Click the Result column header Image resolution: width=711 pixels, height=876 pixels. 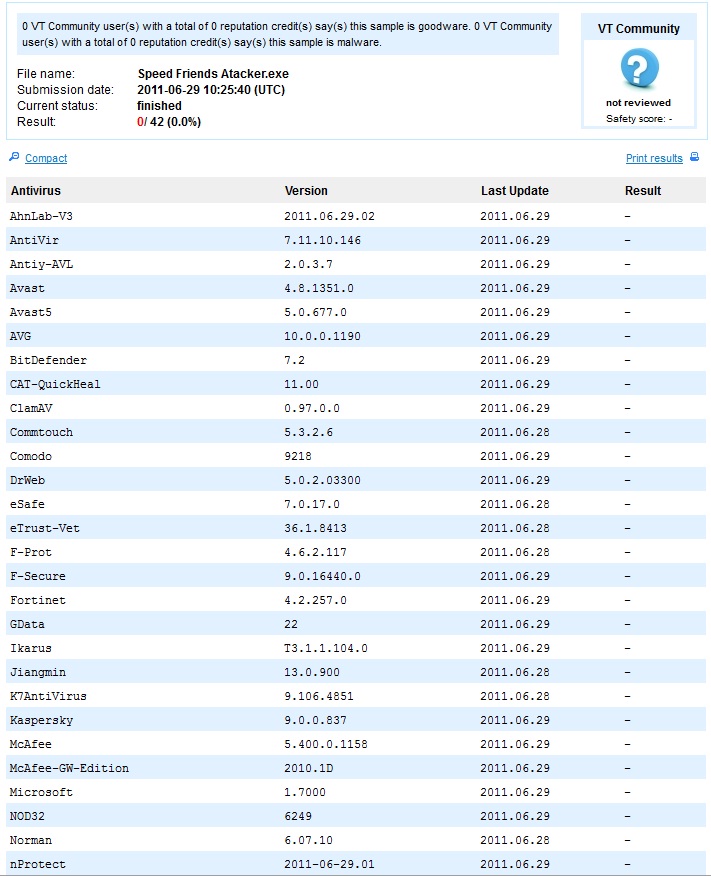[643, 191]
